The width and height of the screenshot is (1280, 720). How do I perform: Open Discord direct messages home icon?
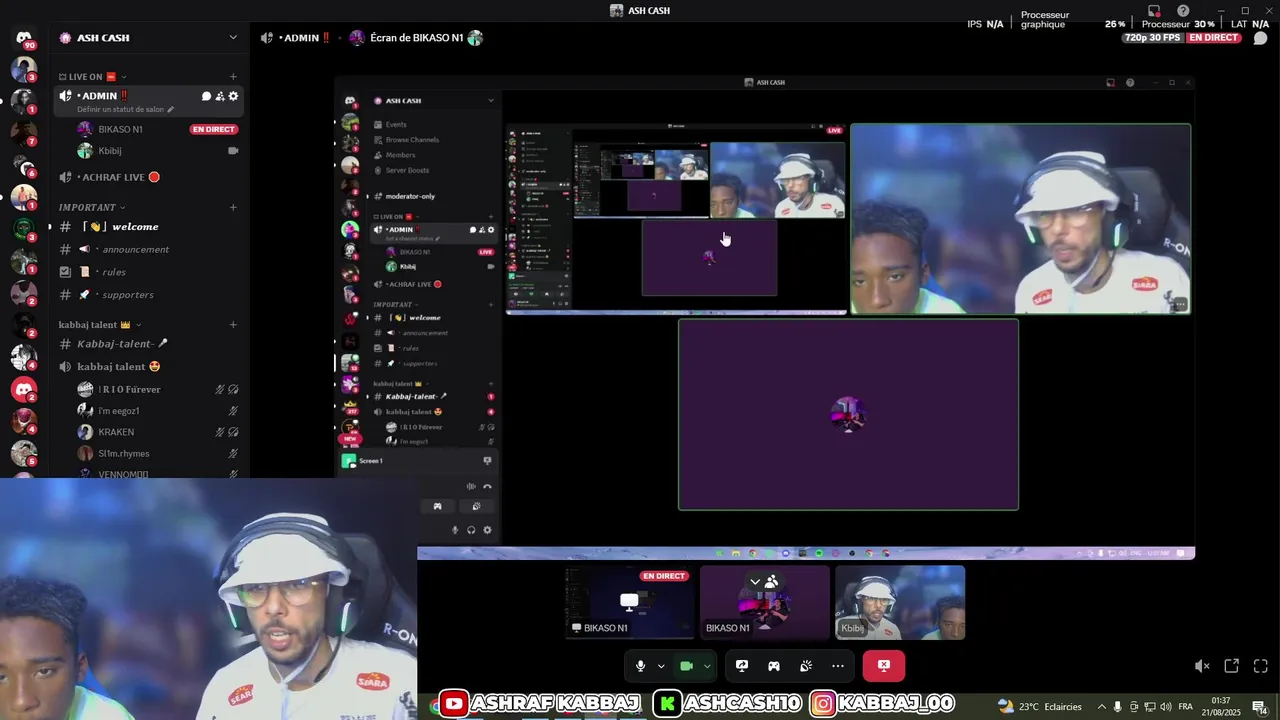pos(24,39)
